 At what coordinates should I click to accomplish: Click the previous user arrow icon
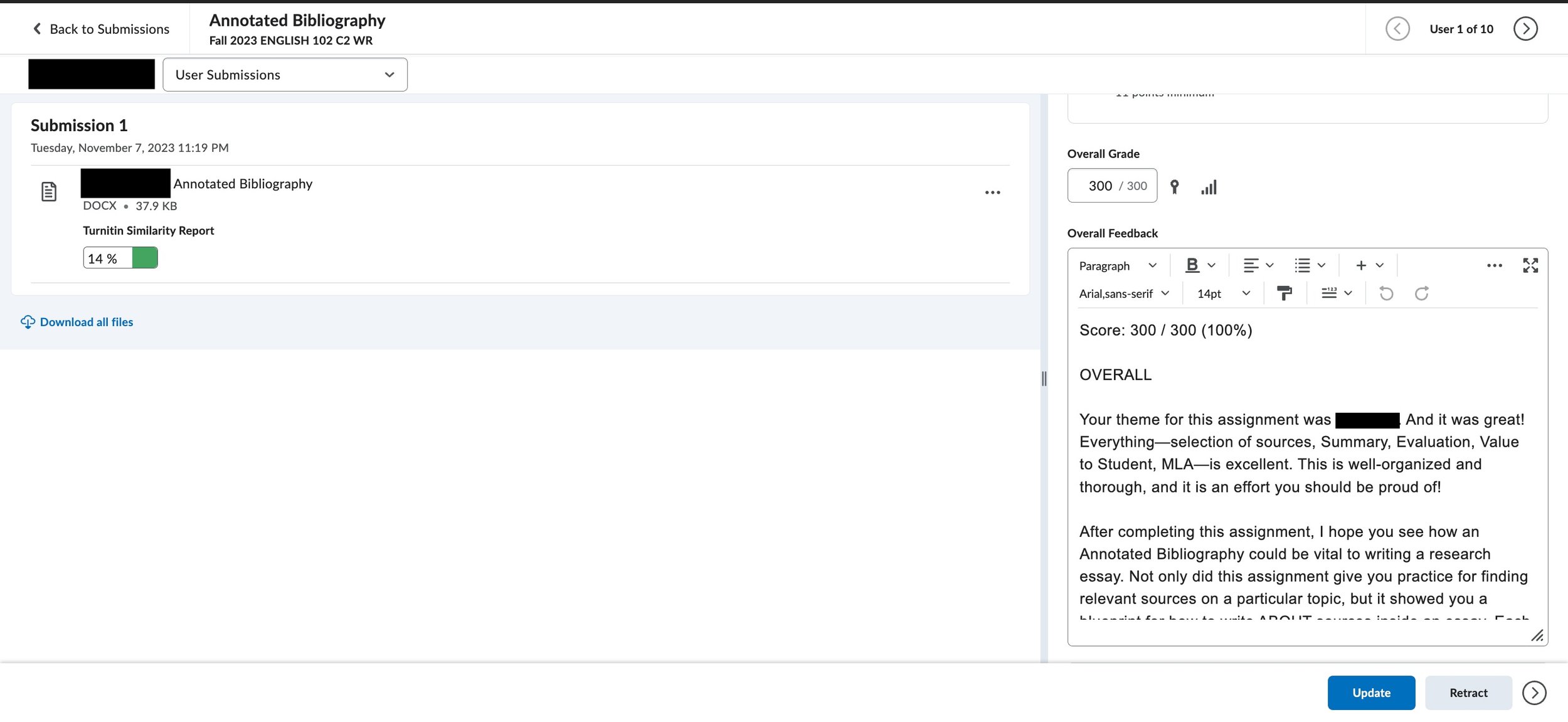[1397, 29]
